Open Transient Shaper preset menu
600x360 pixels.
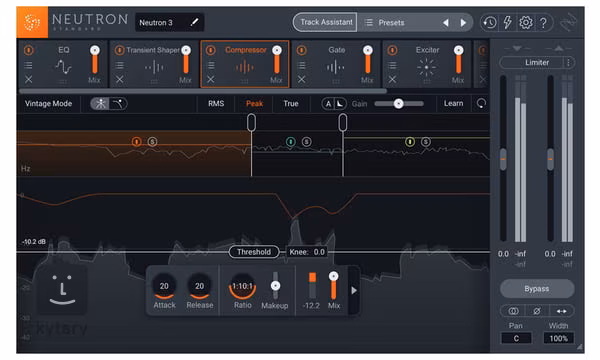coord(120,65)
